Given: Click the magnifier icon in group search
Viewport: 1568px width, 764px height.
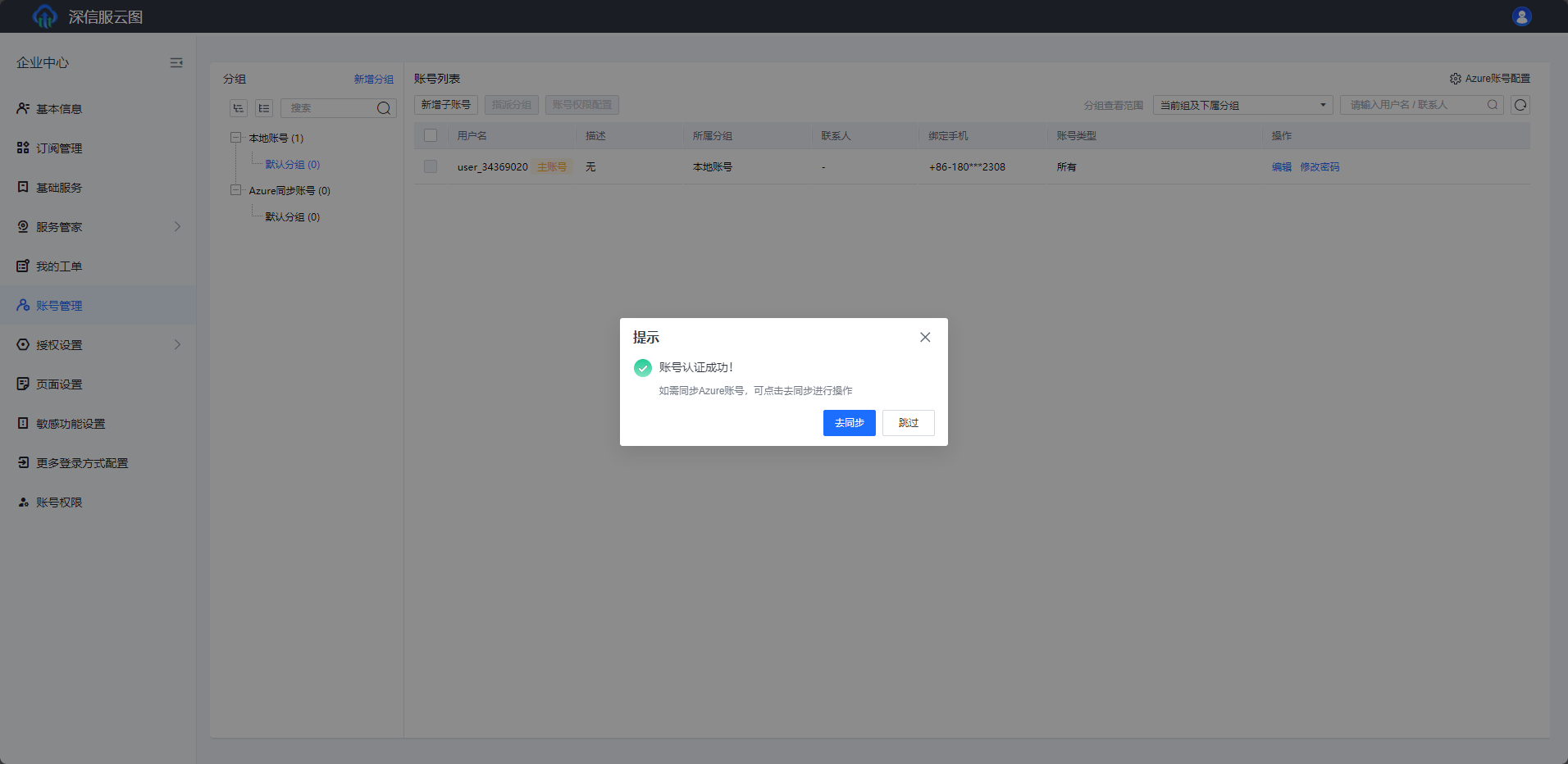Looking at the screenshot, I should point(383,108).
